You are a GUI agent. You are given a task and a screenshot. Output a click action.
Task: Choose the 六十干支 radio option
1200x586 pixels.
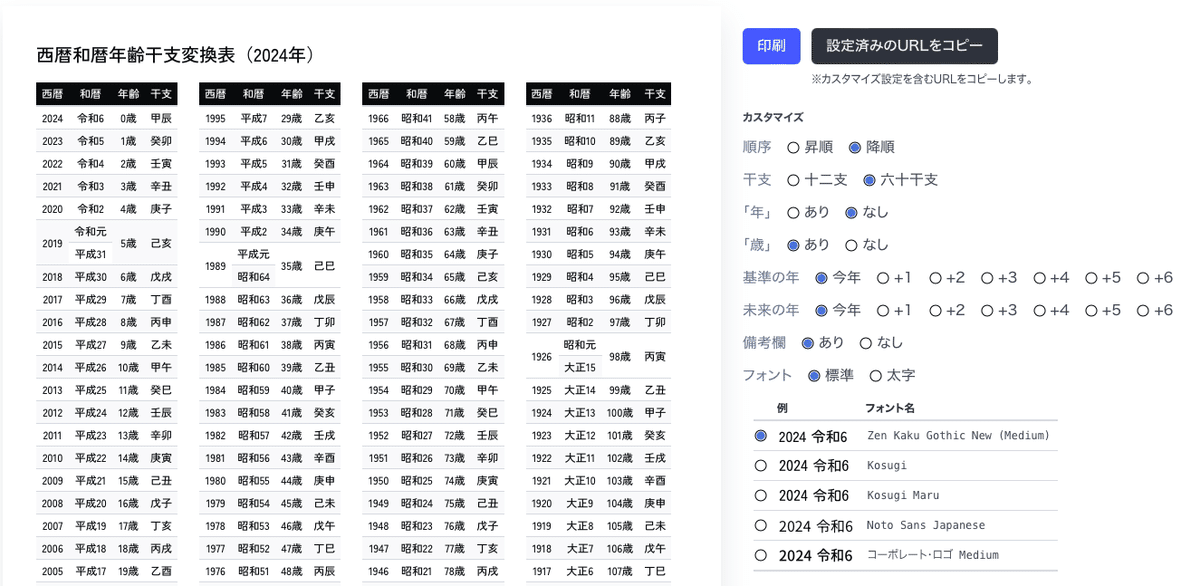(x=870, y=180)
